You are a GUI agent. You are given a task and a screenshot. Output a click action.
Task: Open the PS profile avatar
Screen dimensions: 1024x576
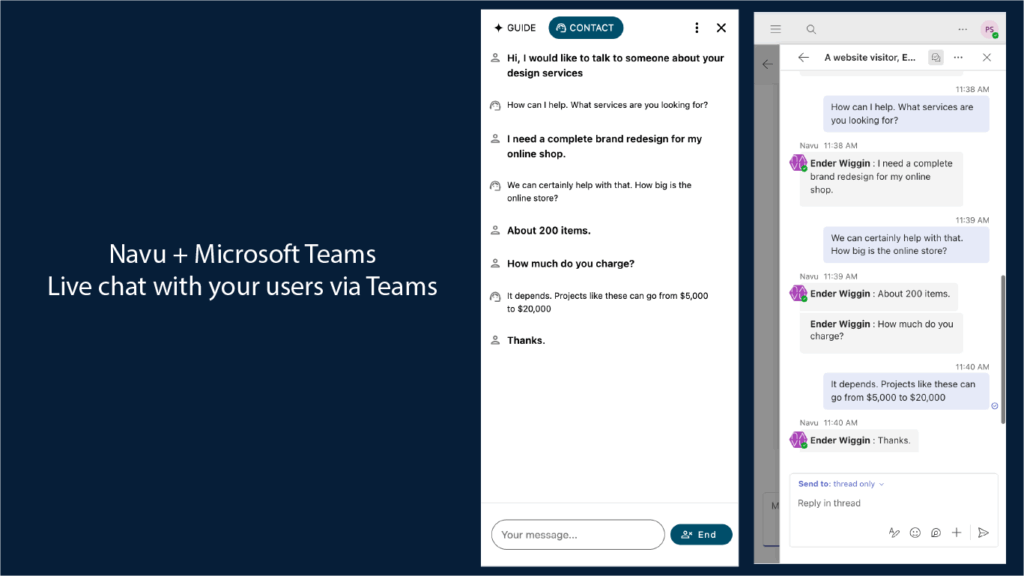[x=989, y=30]
